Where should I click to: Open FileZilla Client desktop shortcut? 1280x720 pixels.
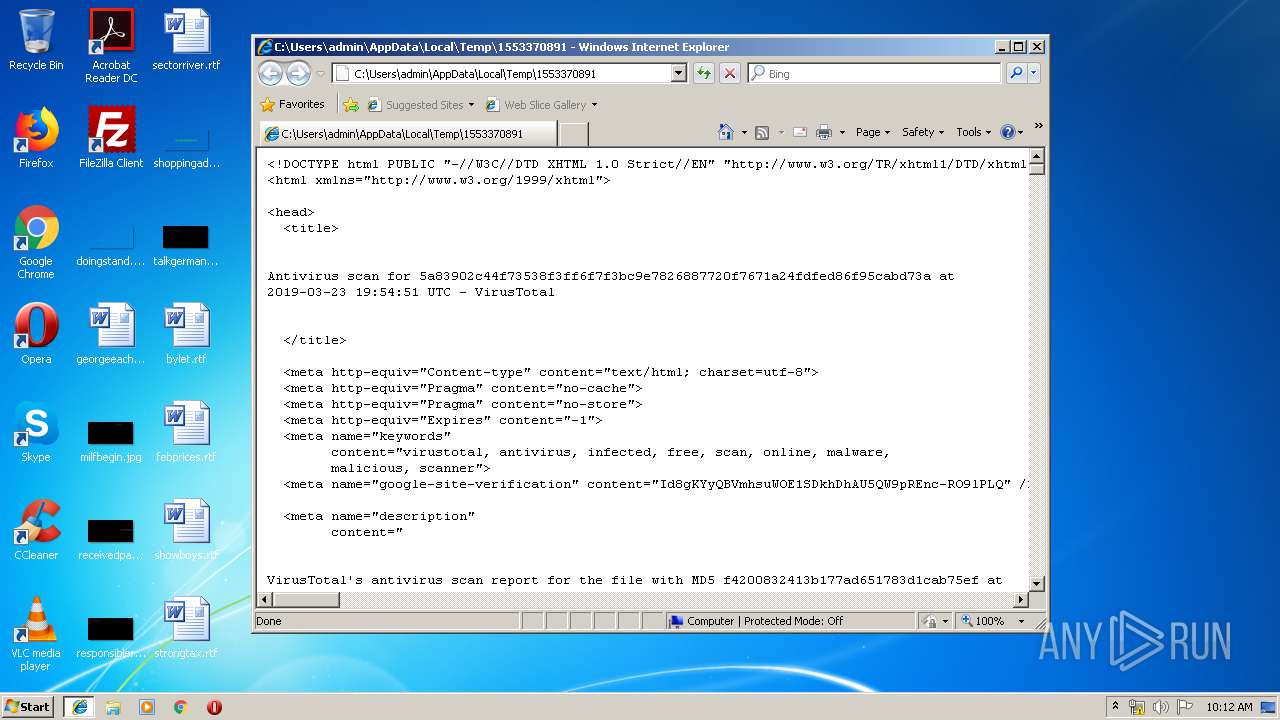point(111,138)
